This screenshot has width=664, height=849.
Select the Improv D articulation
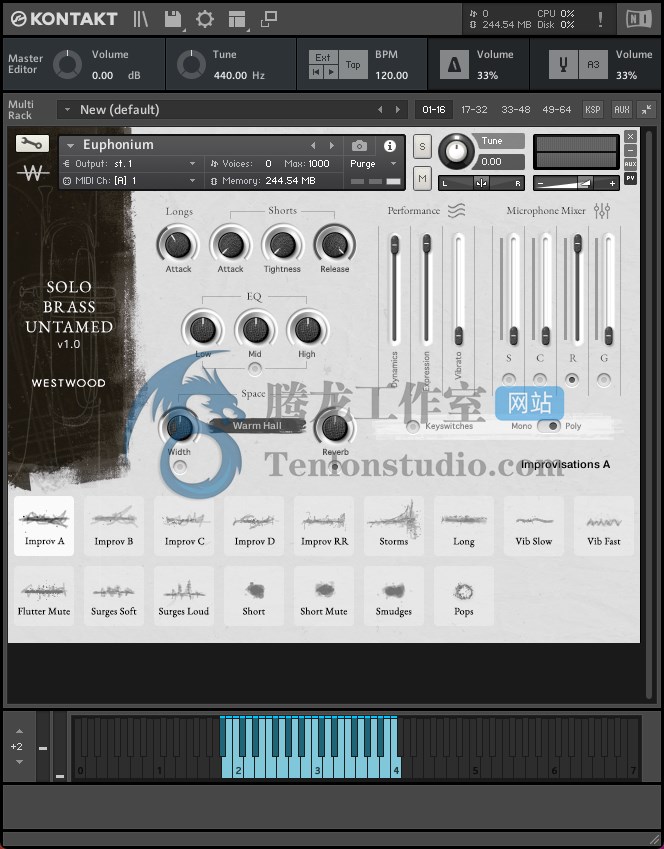tap(254, 525)
